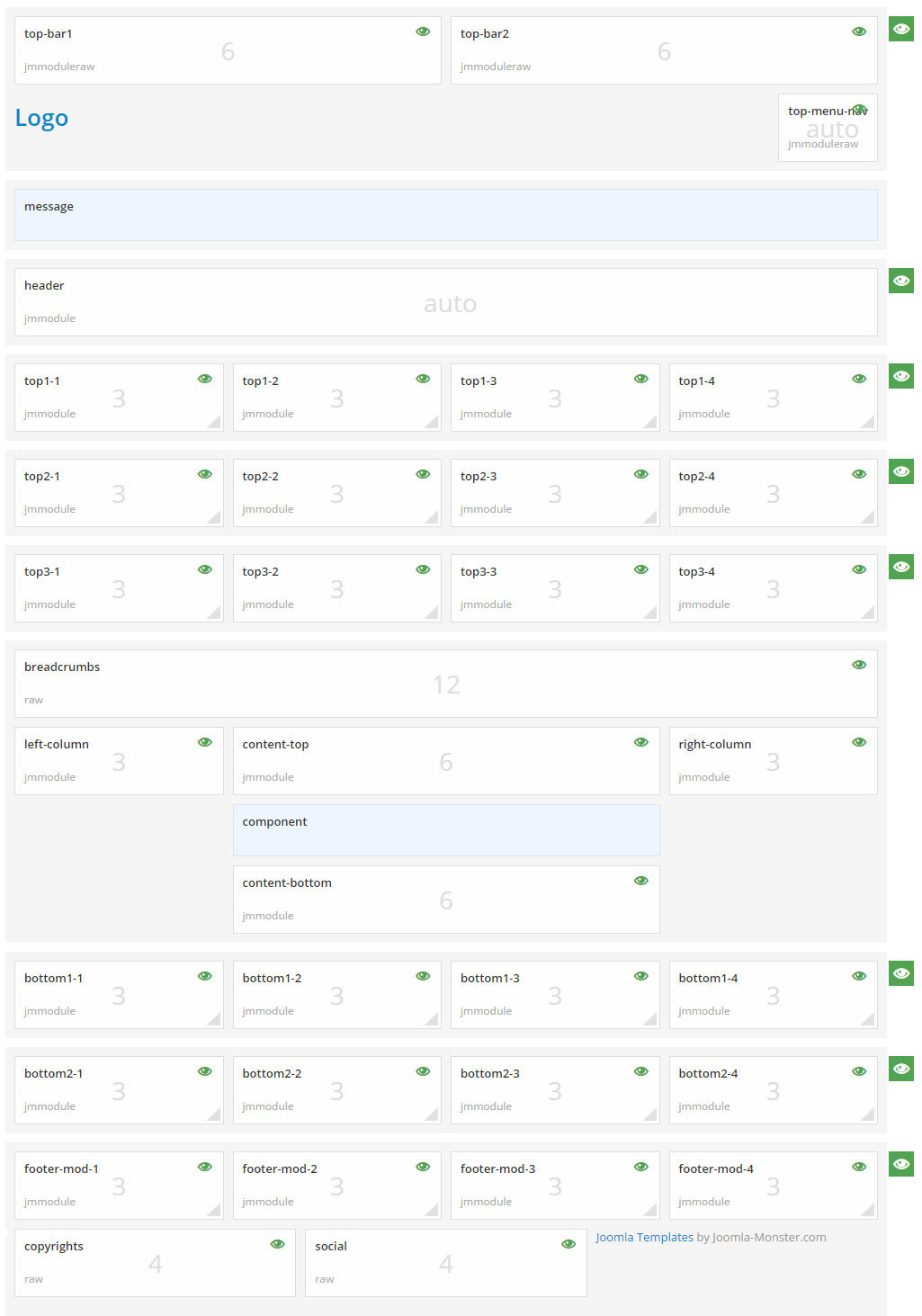Toggle the social module visibility
This screenshot has height=1316, width=922.
pyautogui.click(x=568, y=1243)
